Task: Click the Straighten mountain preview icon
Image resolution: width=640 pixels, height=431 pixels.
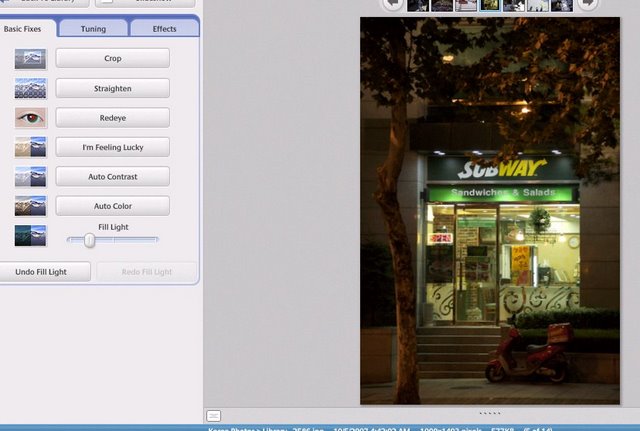Action: point(31,88)
